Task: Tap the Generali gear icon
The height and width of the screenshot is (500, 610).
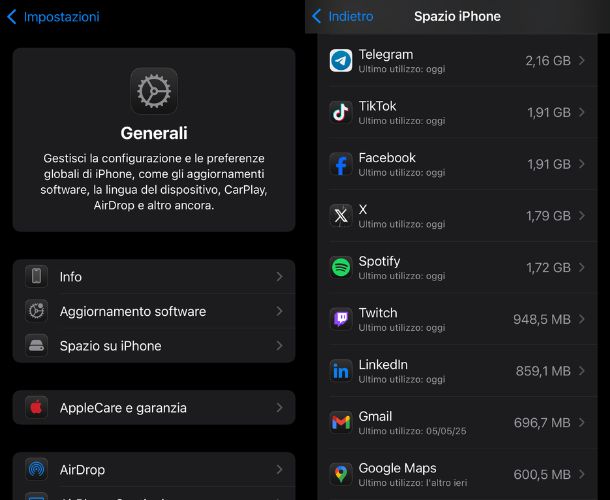Action: pyautogui.click(x=154, y=91)
